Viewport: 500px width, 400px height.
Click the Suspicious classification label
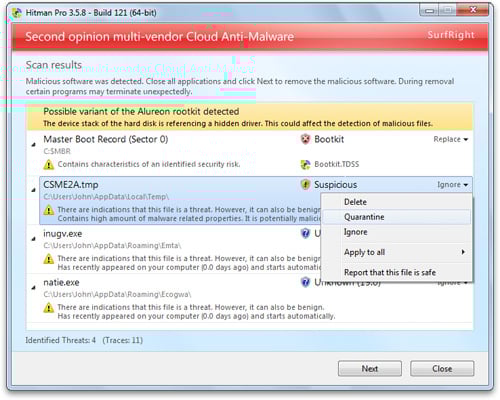(x=335, y=184)
